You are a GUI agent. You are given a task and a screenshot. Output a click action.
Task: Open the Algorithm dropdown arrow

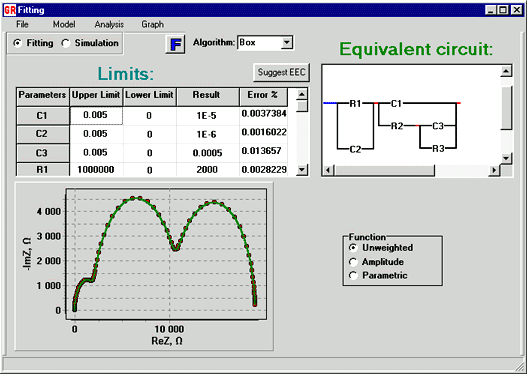click(287, 43)
